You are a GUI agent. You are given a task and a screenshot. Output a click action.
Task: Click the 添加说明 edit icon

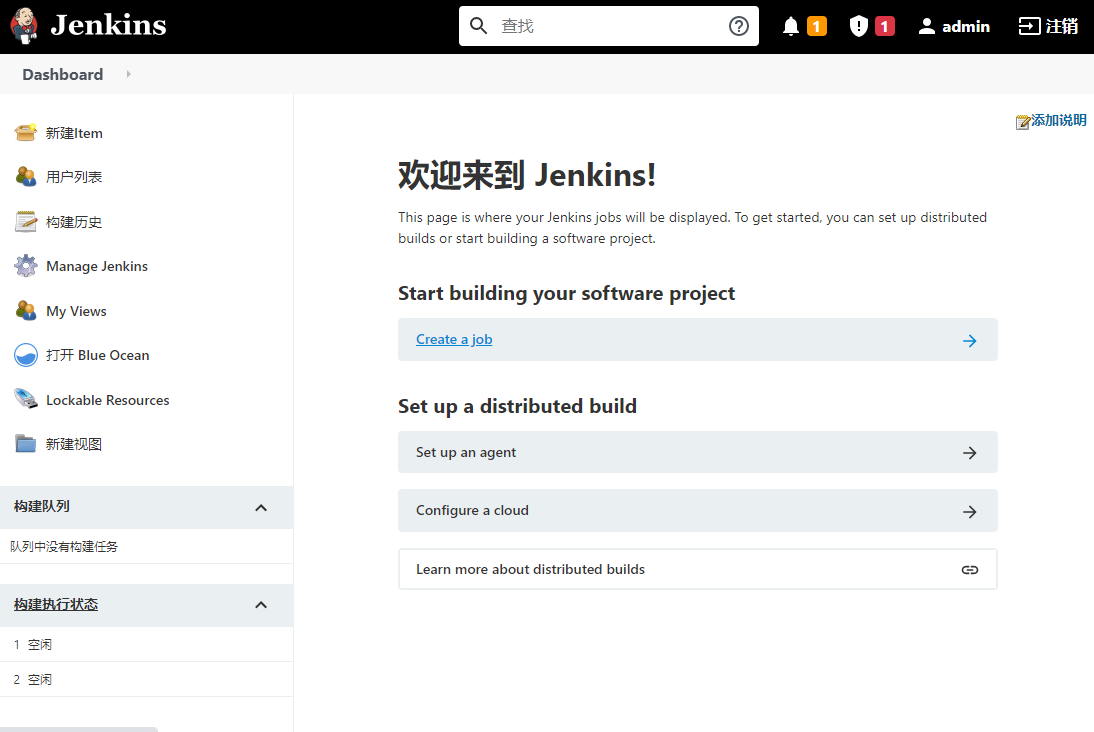coord(1023,122)
